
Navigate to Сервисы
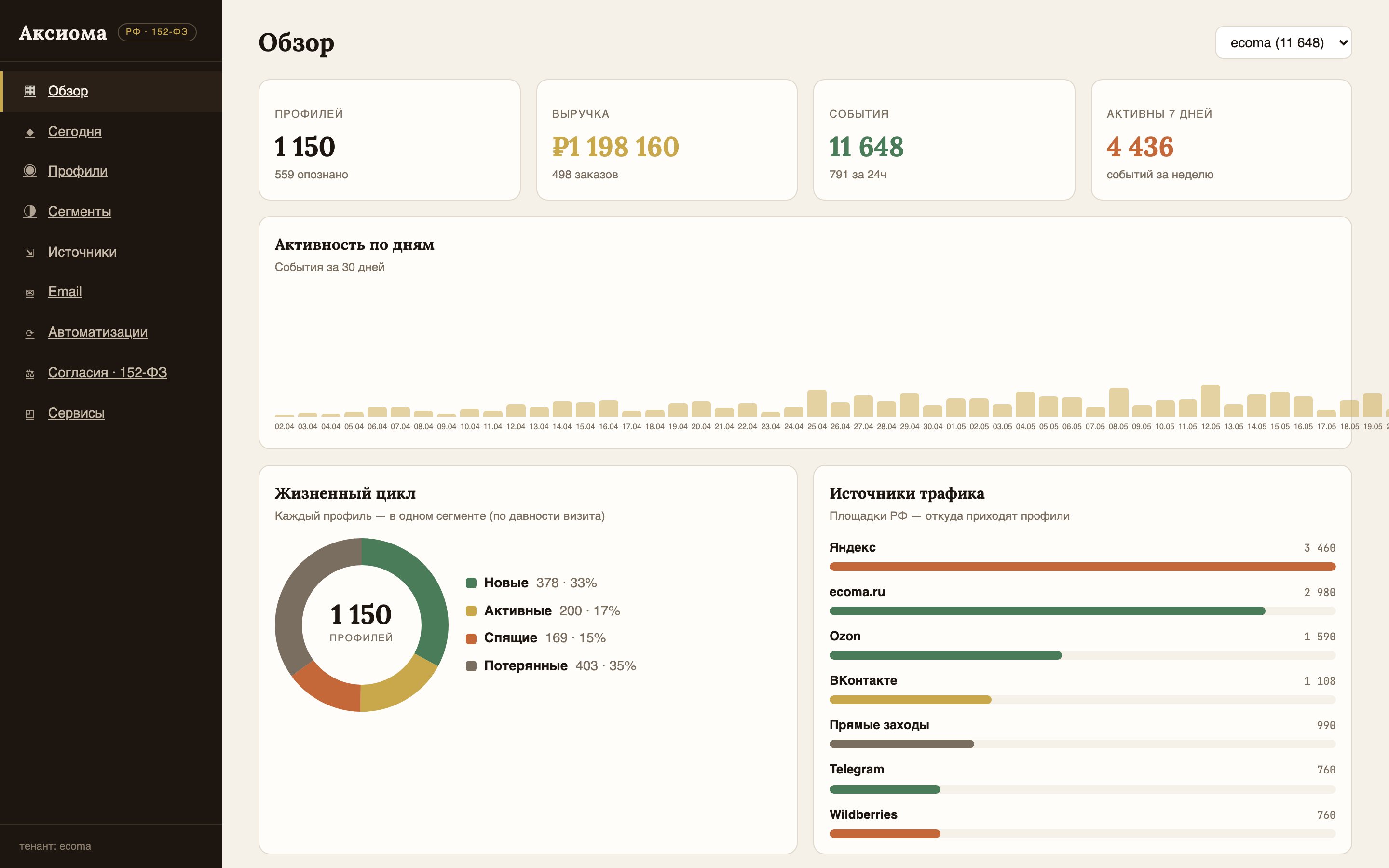tap(76, 413)
